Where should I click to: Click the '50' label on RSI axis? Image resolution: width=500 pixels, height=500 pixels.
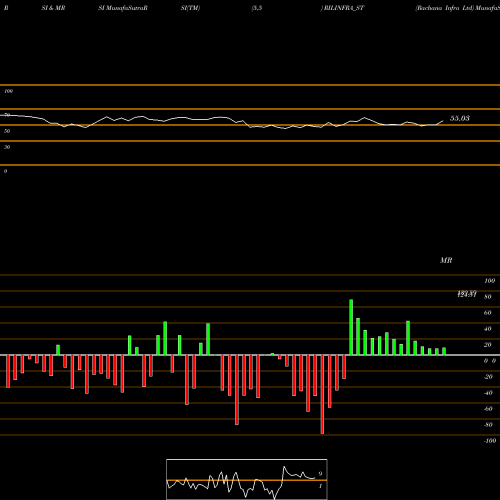(x=7, y=131)
